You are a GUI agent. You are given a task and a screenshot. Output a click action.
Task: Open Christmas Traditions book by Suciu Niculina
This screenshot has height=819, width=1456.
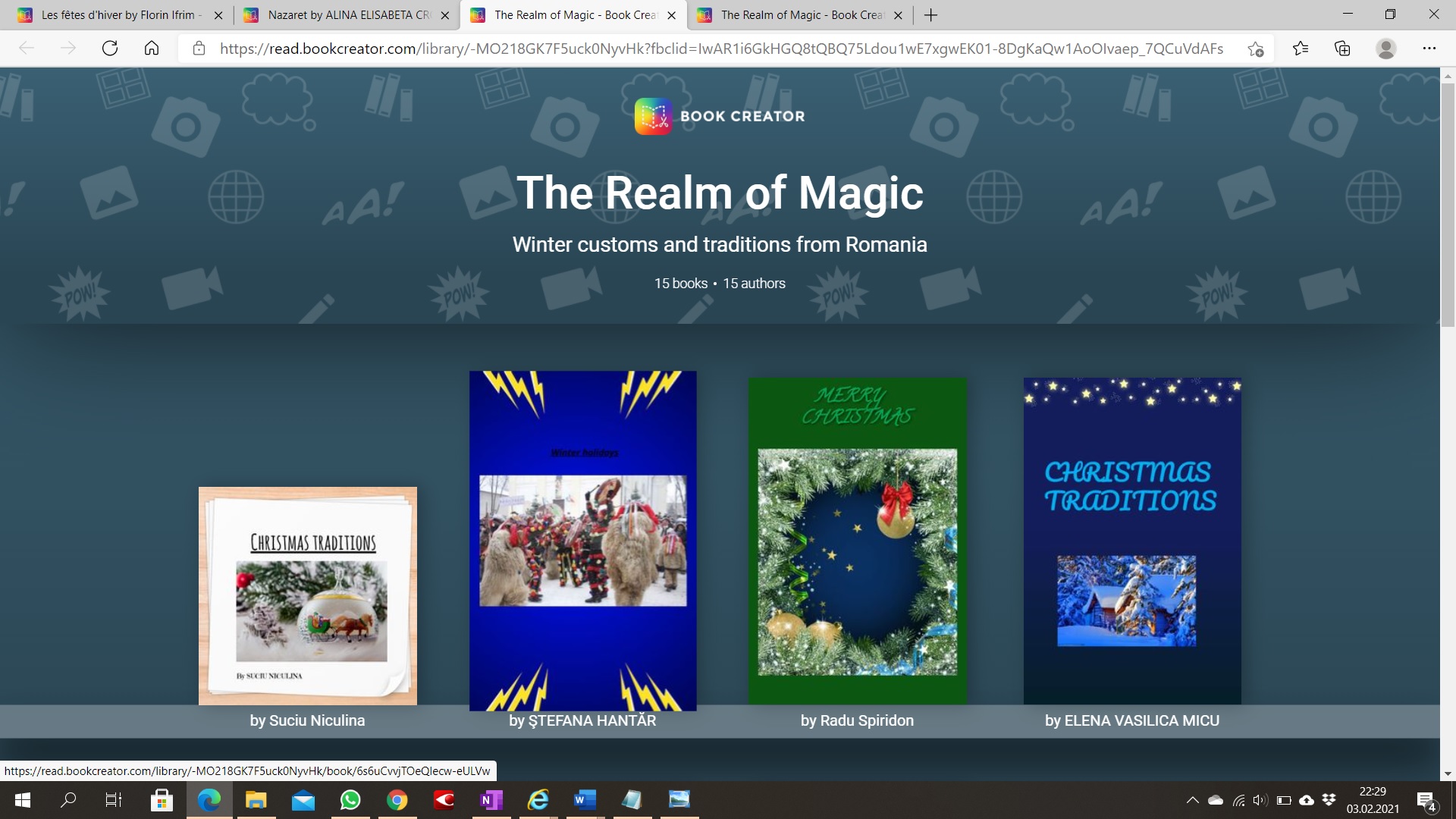pyautogui.click(x=308, y=596)
